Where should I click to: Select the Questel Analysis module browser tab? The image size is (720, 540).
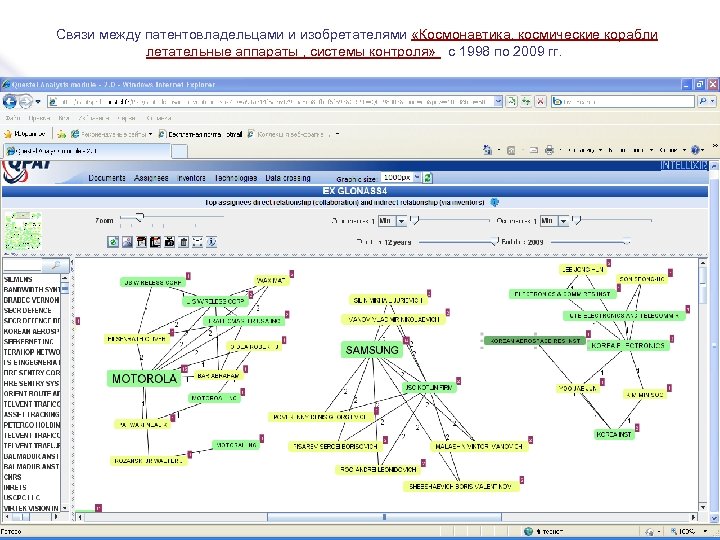point(86,151)
